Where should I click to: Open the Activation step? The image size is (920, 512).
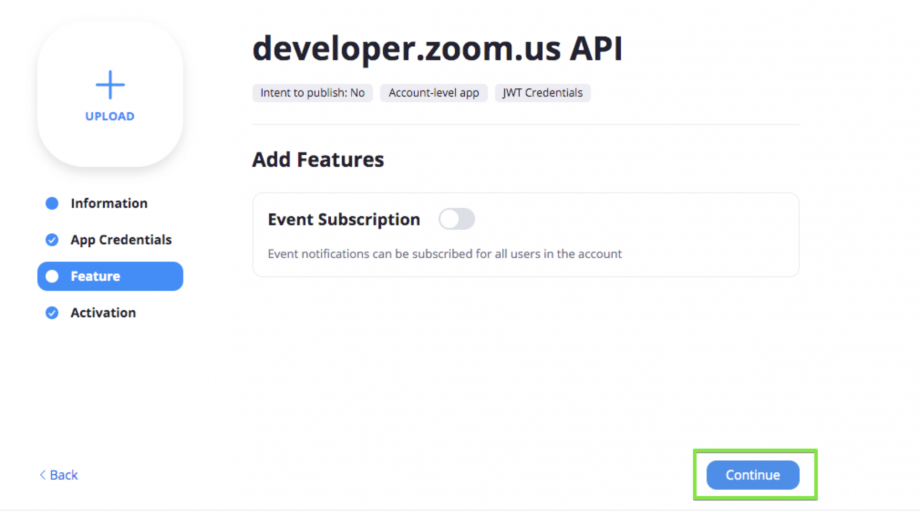[103, 313]
